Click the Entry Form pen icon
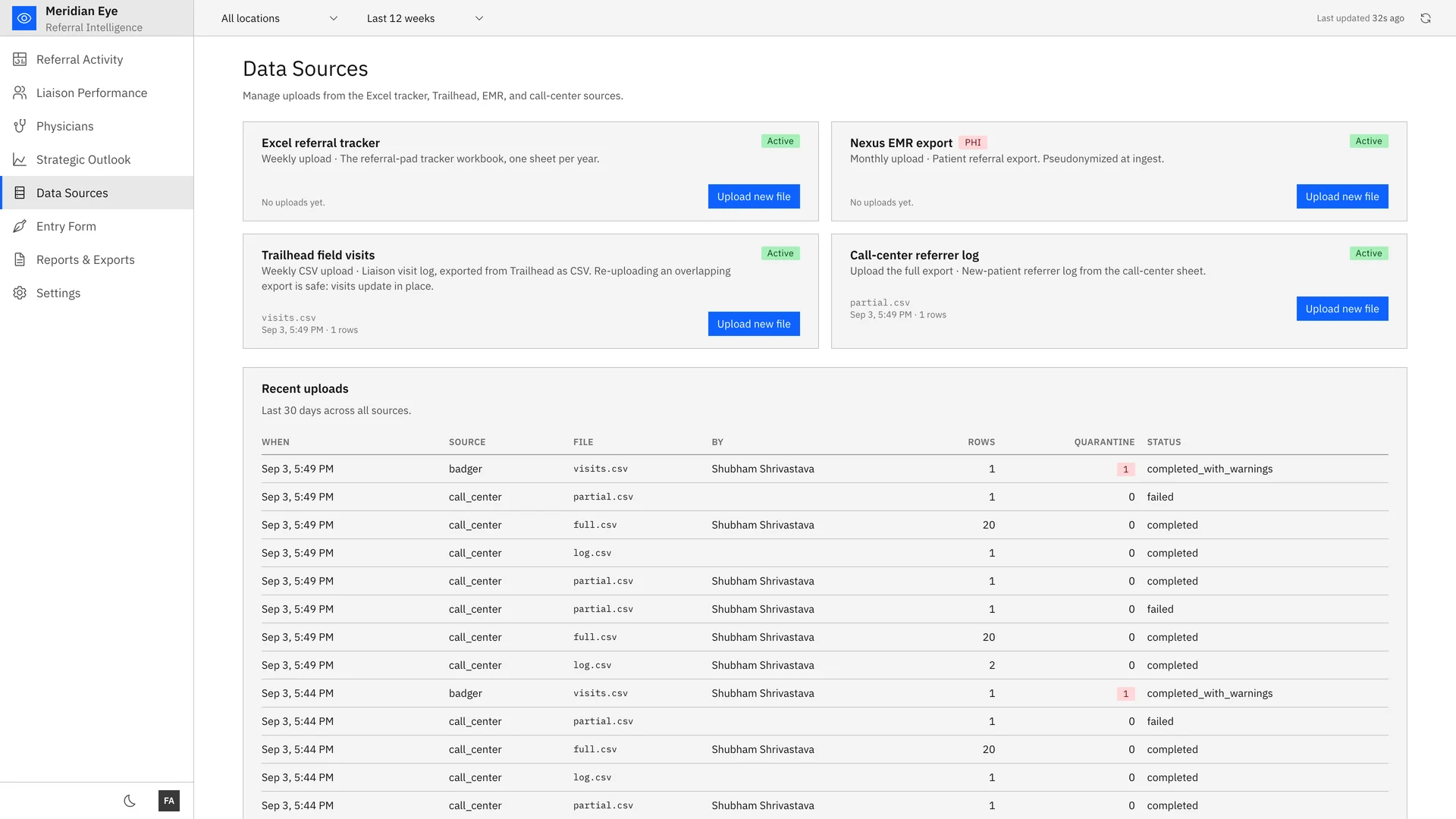Screen dimensions: 1456x819 click(20, 226)
